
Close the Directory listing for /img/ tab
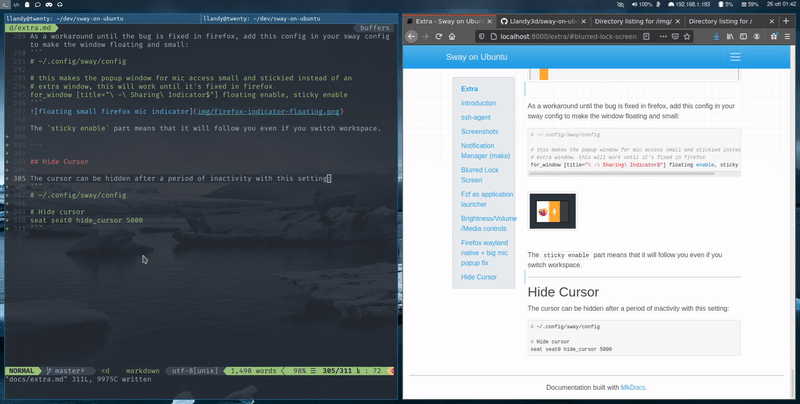pos(678,21)
